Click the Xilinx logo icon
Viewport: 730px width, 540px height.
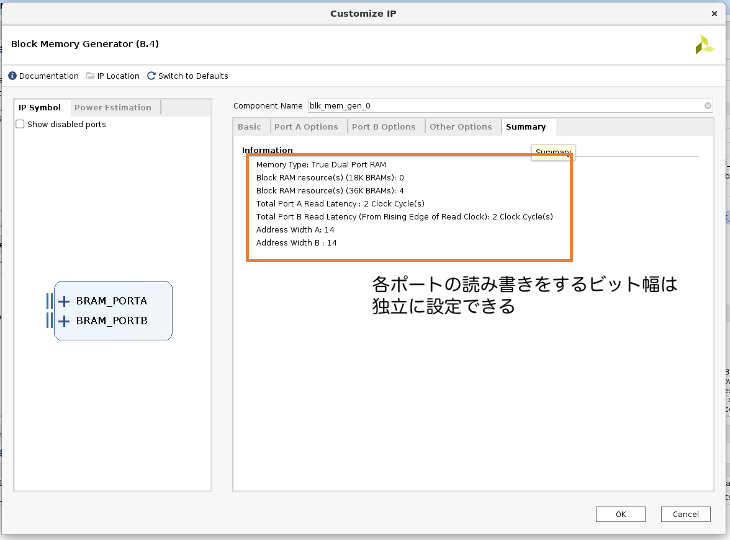(x=705, y=45)
